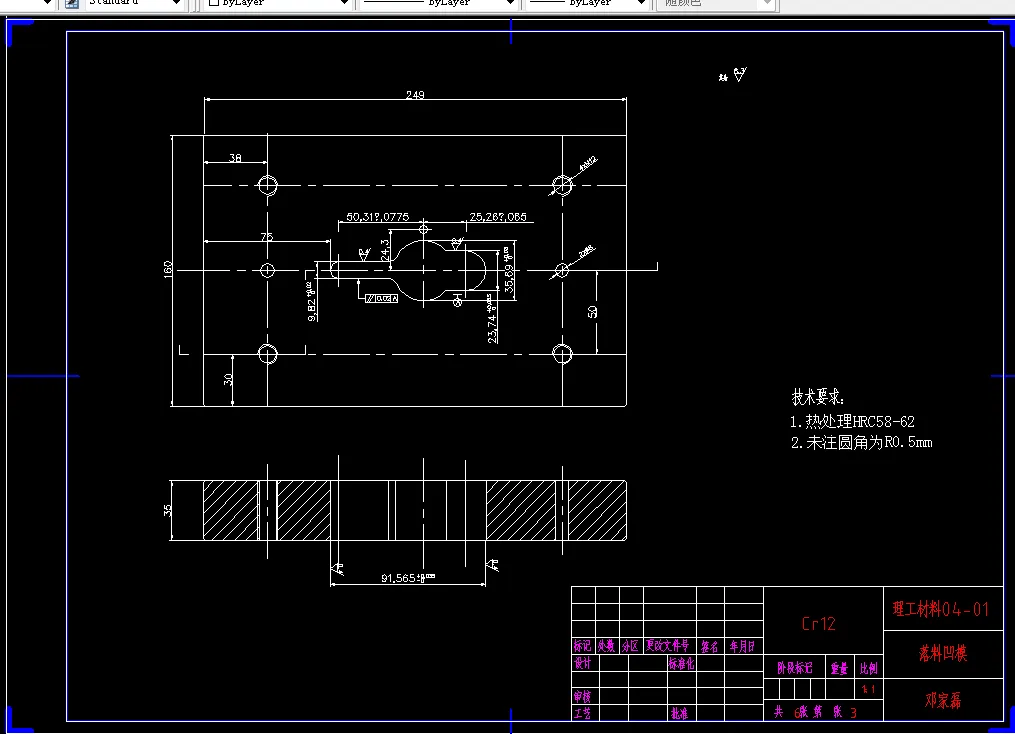Select the 理工材料04-01 title text

(941, 609)
